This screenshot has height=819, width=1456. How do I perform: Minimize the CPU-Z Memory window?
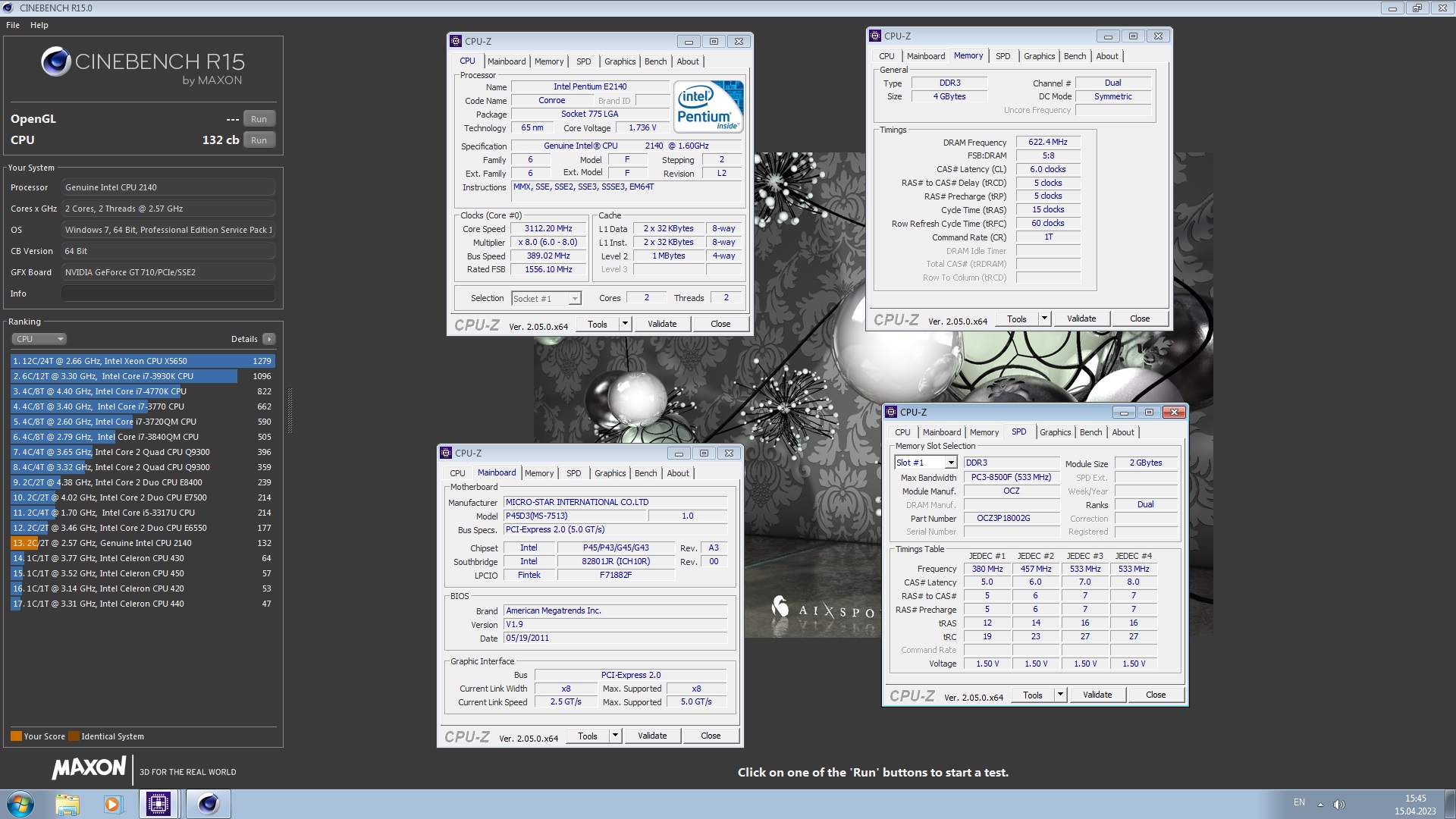(x=1108, y=36)
